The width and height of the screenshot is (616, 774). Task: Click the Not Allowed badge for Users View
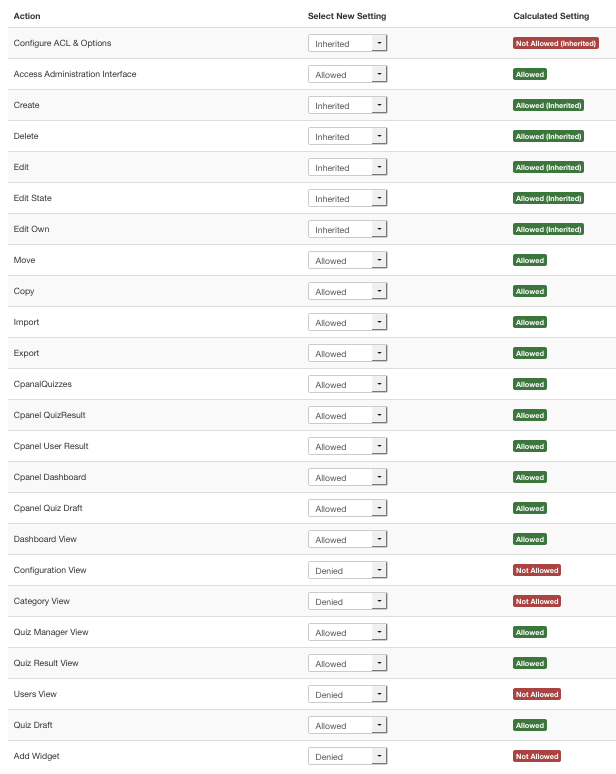(x=537, y=695)
